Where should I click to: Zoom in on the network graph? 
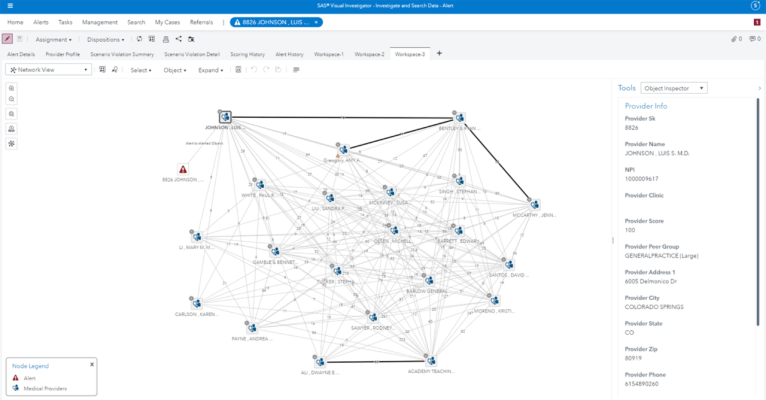pyautogui.click(x=12, y=89)
